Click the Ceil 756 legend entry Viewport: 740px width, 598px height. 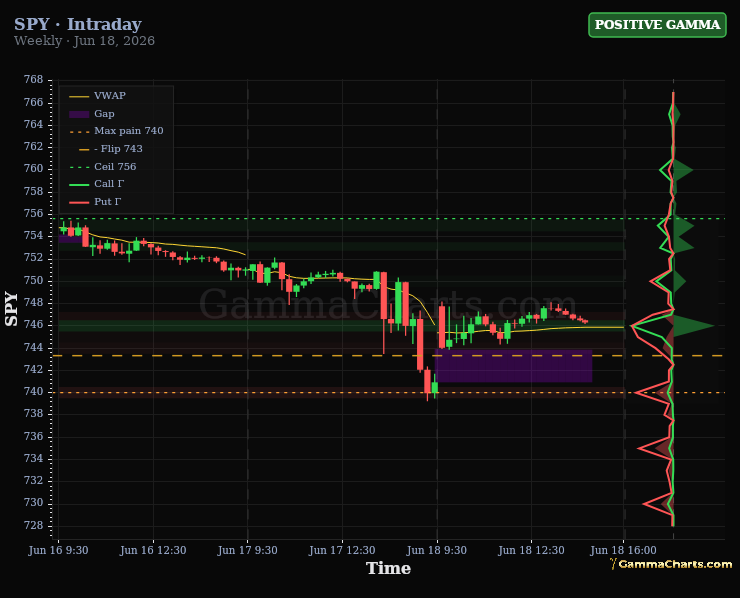102,167
